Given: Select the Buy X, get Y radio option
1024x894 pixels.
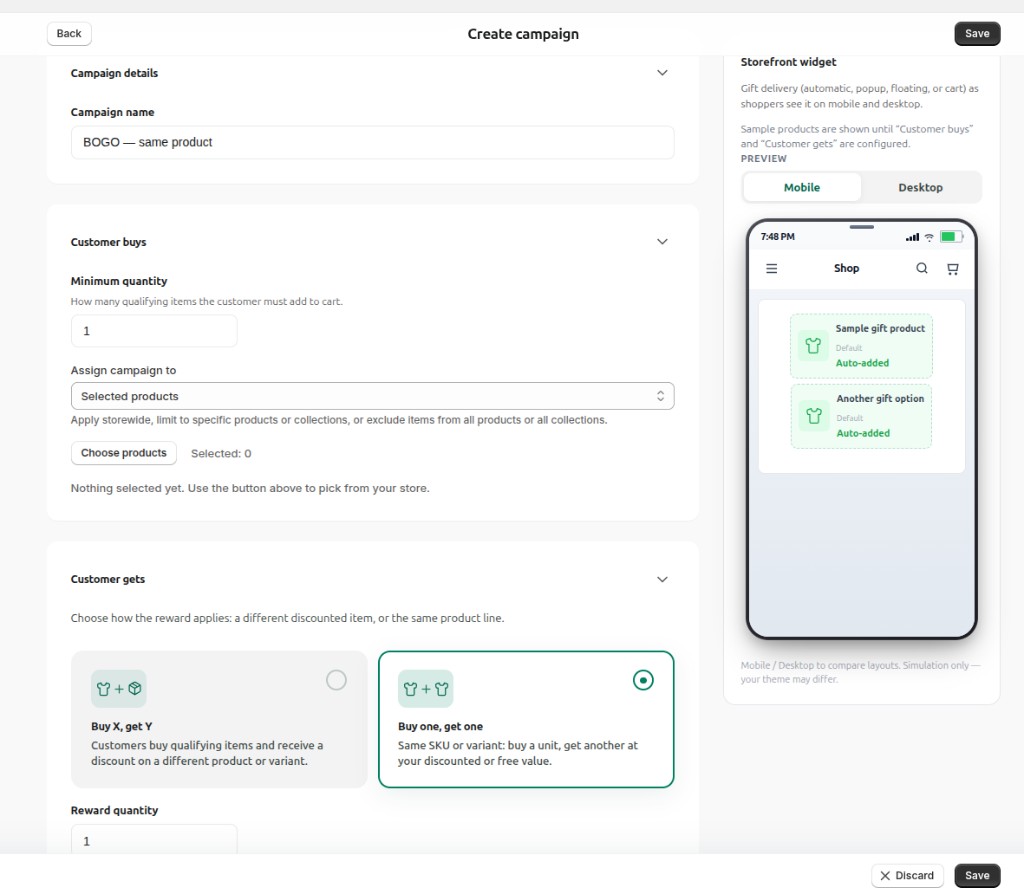Looking at the screenshot, I should point(336,679).
